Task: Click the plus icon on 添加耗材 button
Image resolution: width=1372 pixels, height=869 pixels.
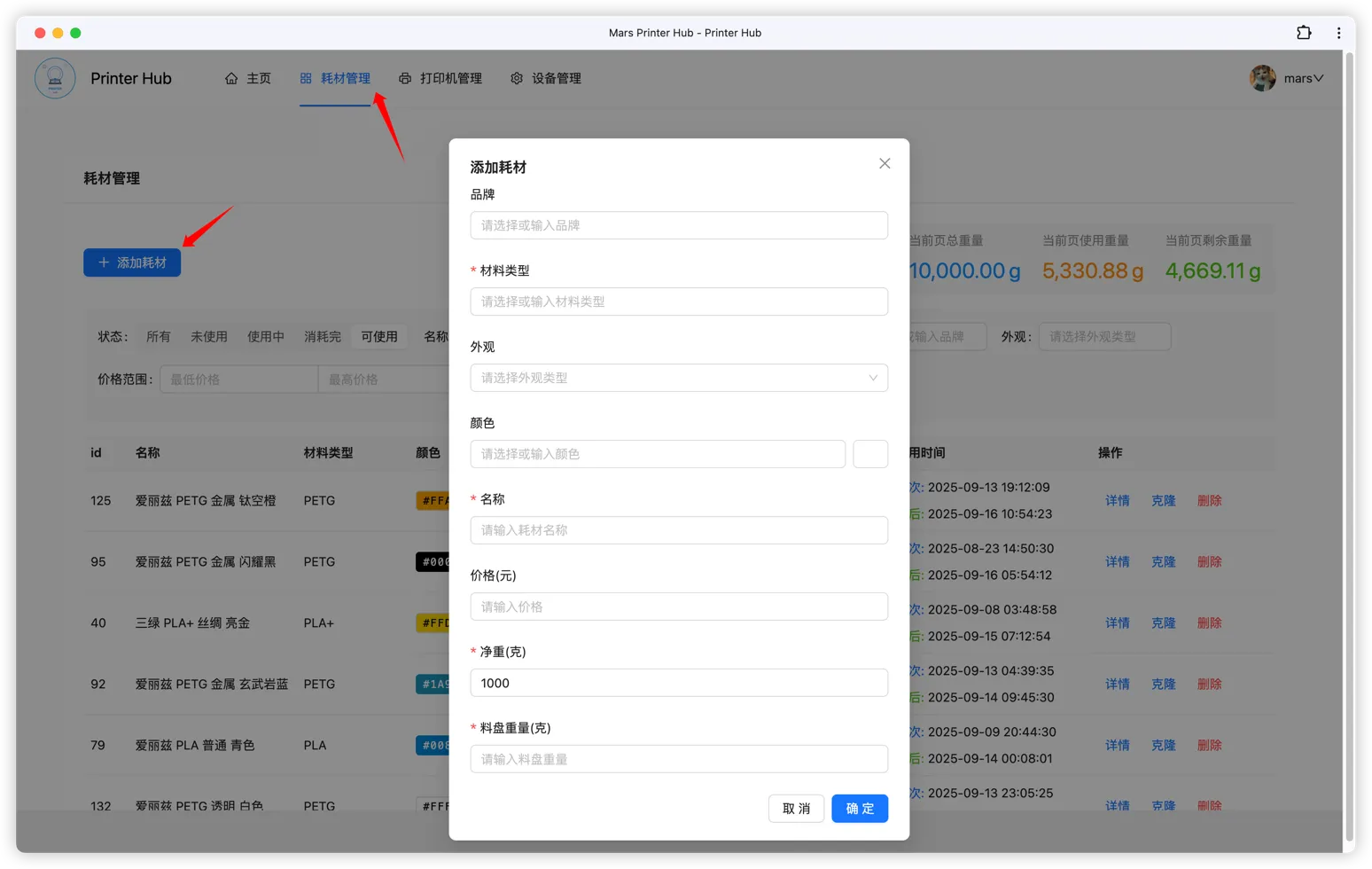Action: (x=102, y=262)
